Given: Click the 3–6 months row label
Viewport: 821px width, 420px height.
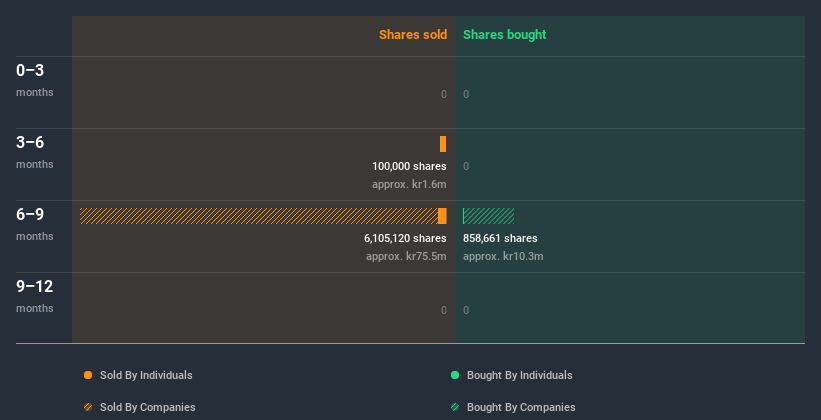Looking at the screenshot, I should 35,152.
